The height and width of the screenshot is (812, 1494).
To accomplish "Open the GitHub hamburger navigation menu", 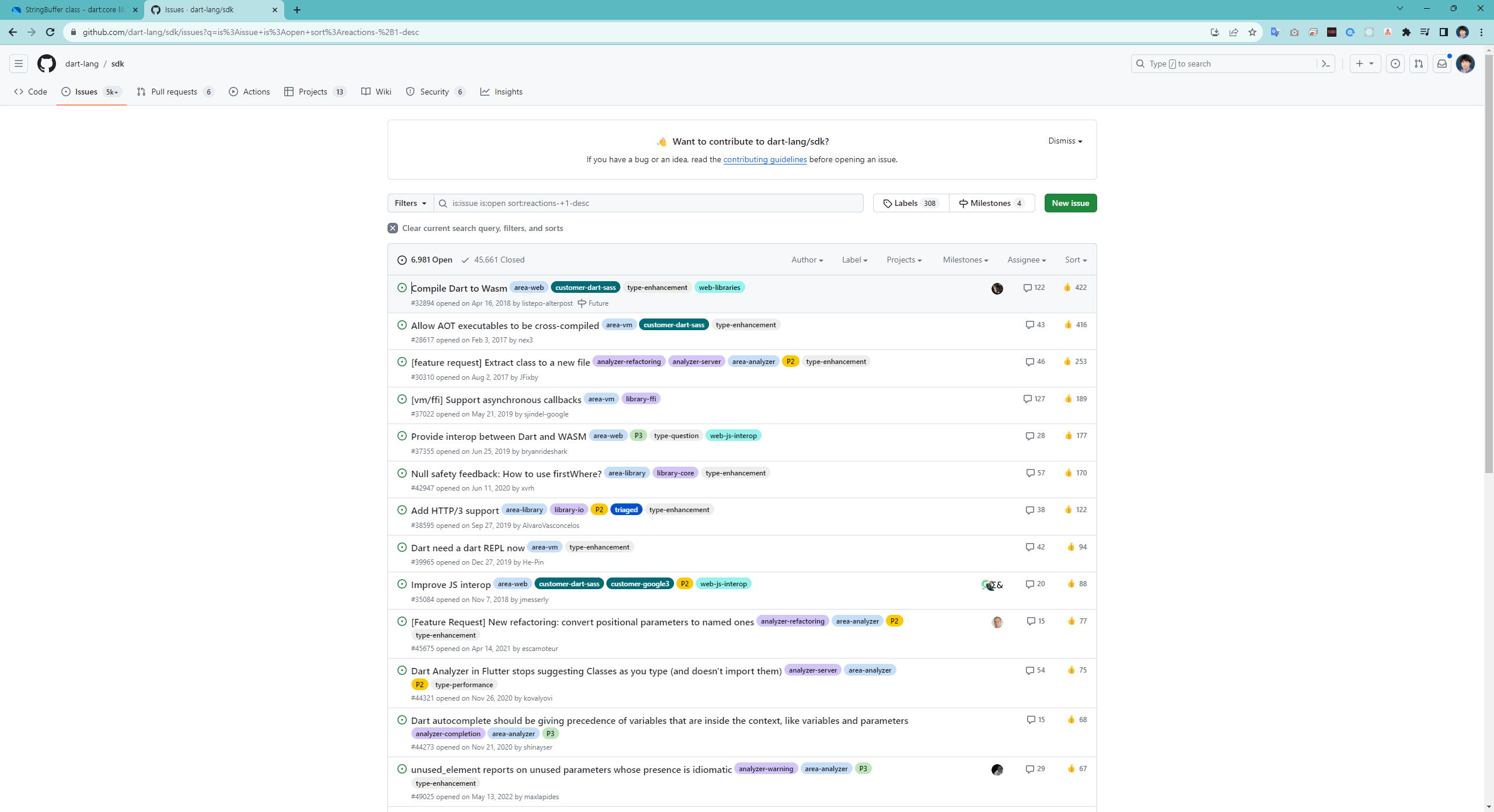I will (19, 64).
